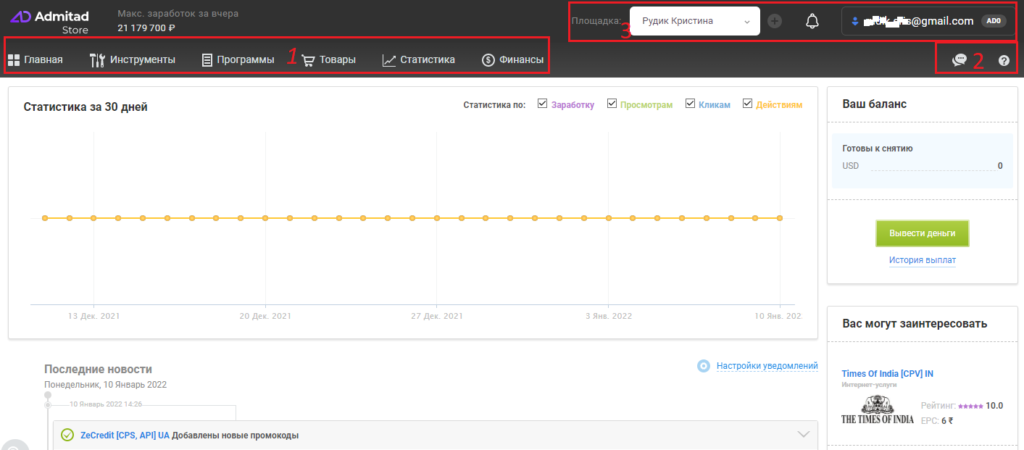Click the Действиям label
1024x450 pixels.
click(779, 104)
